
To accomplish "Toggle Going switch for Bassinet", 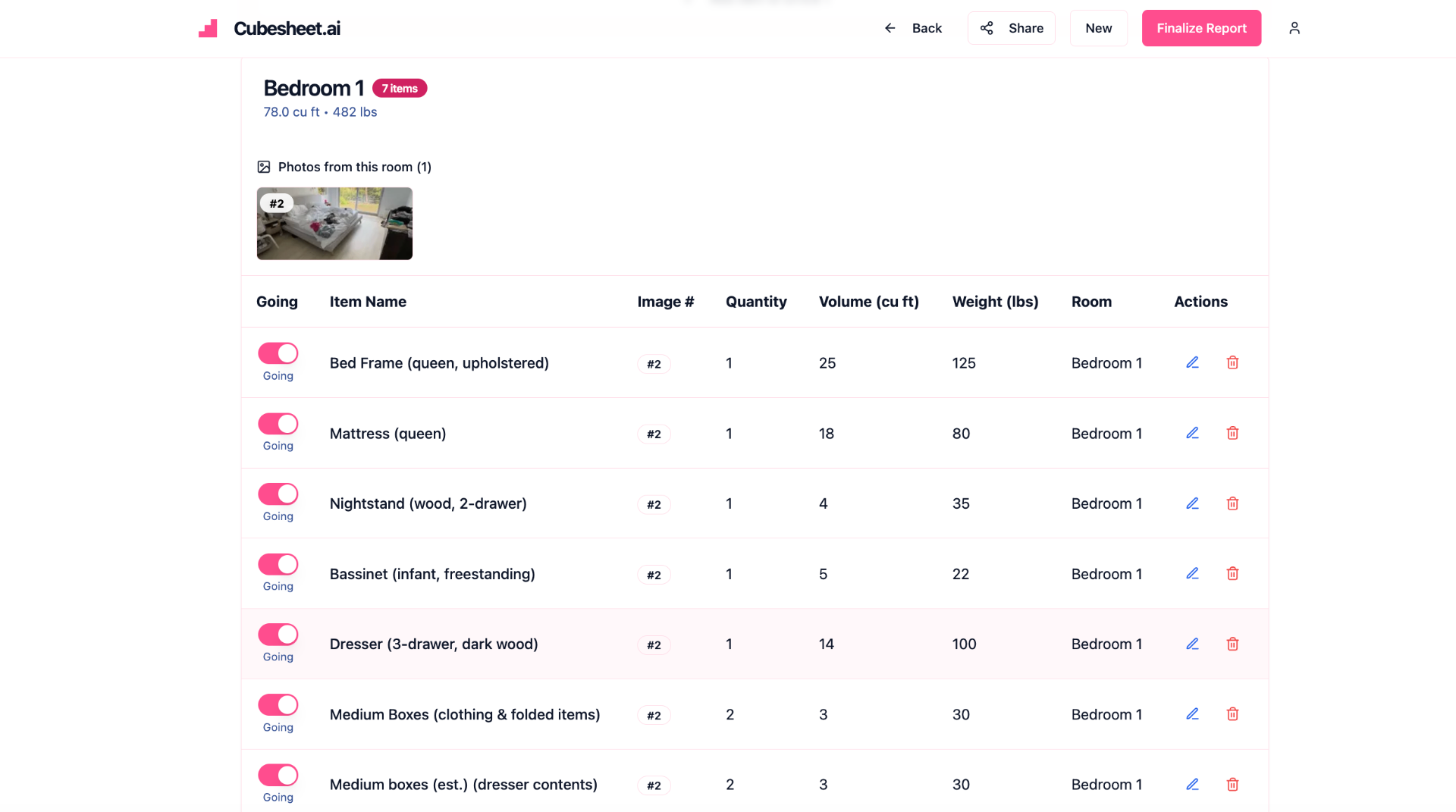I will tap(278, 564).
